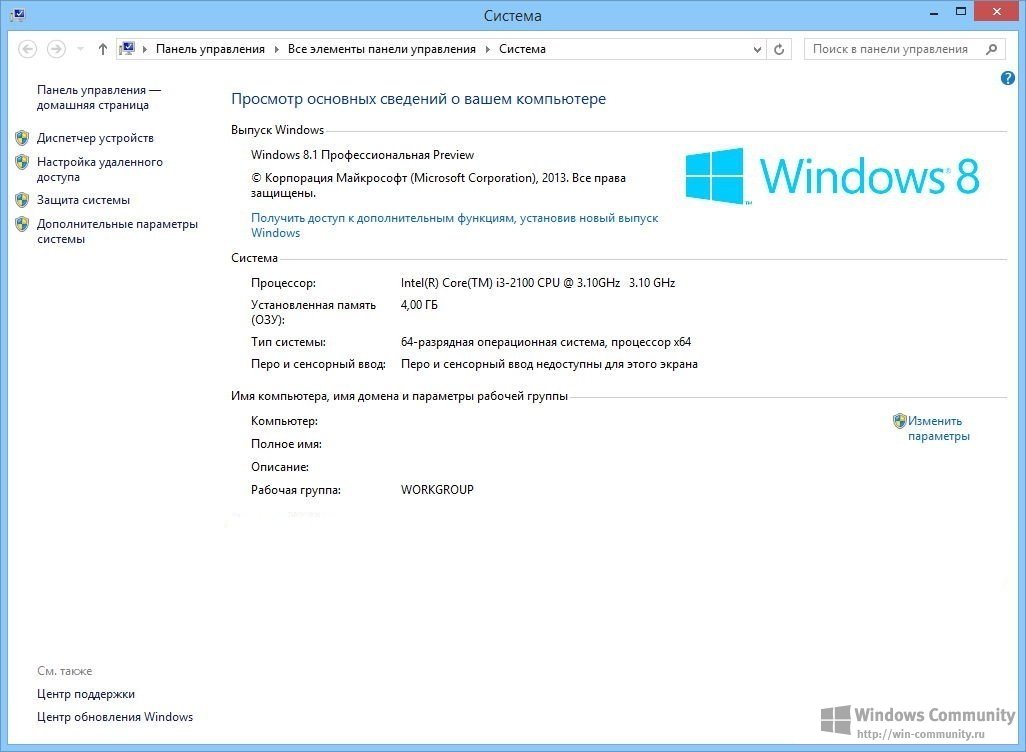Open address bar history dropdown
This screenshot has width=1026, height=752.
[757, 49]
